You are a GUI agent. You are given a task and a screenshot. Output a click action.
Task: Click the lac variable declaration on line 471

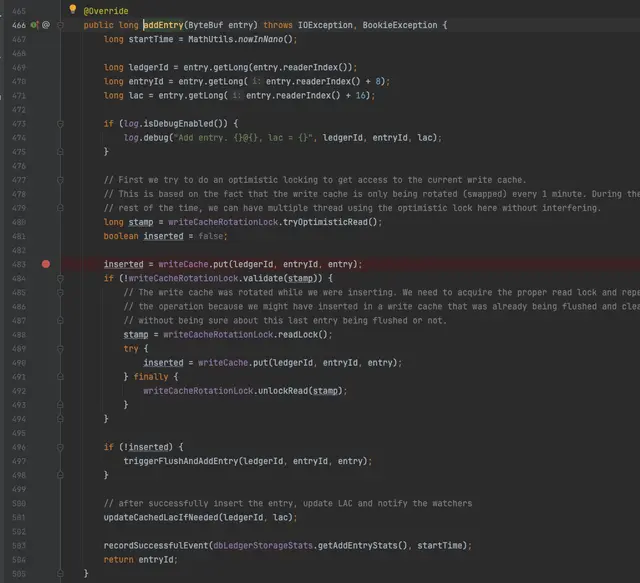[136, 96]
